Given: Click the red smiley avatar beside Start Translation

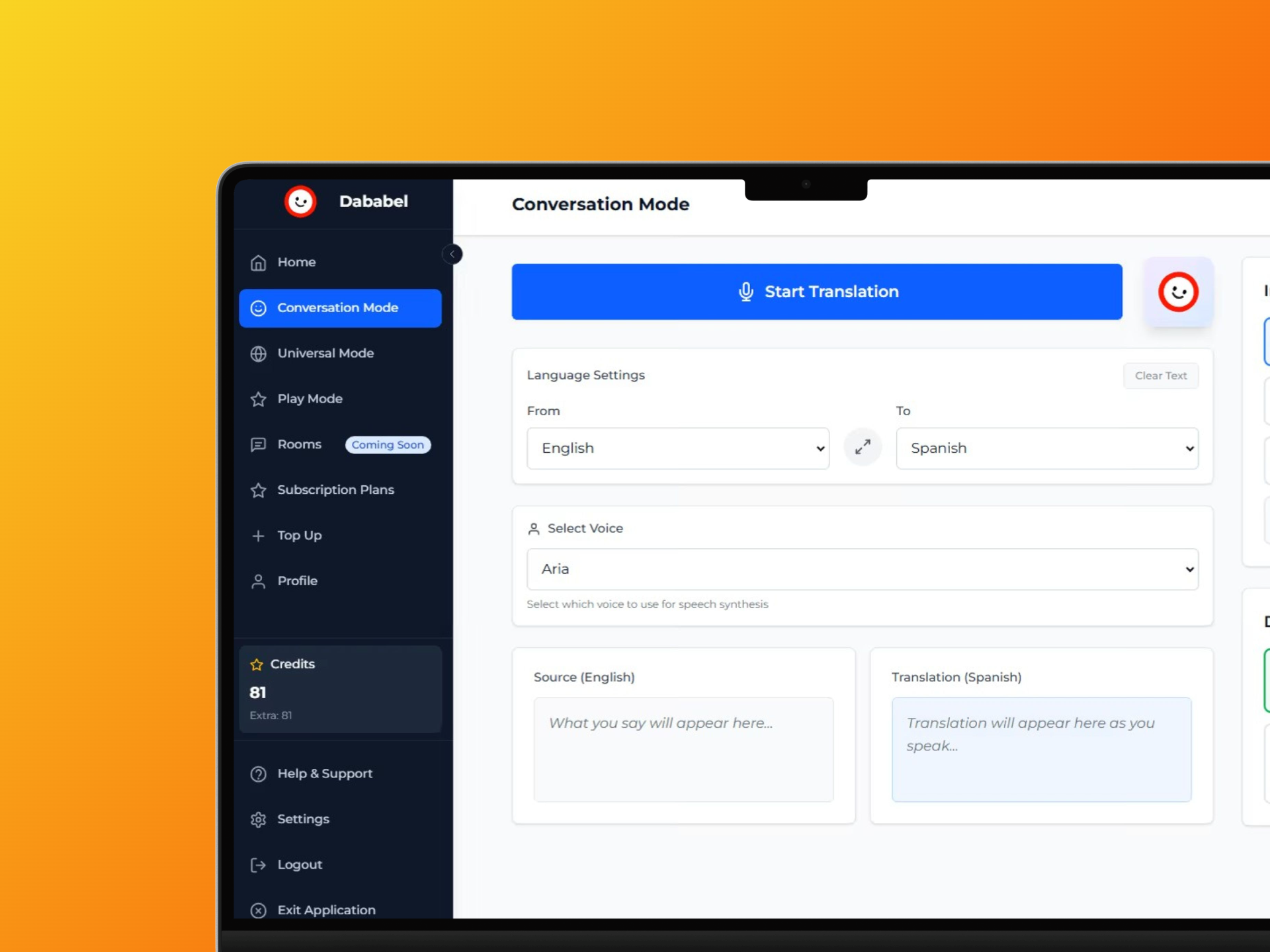Looking at the screenshot, I should tap(1178, 292).
